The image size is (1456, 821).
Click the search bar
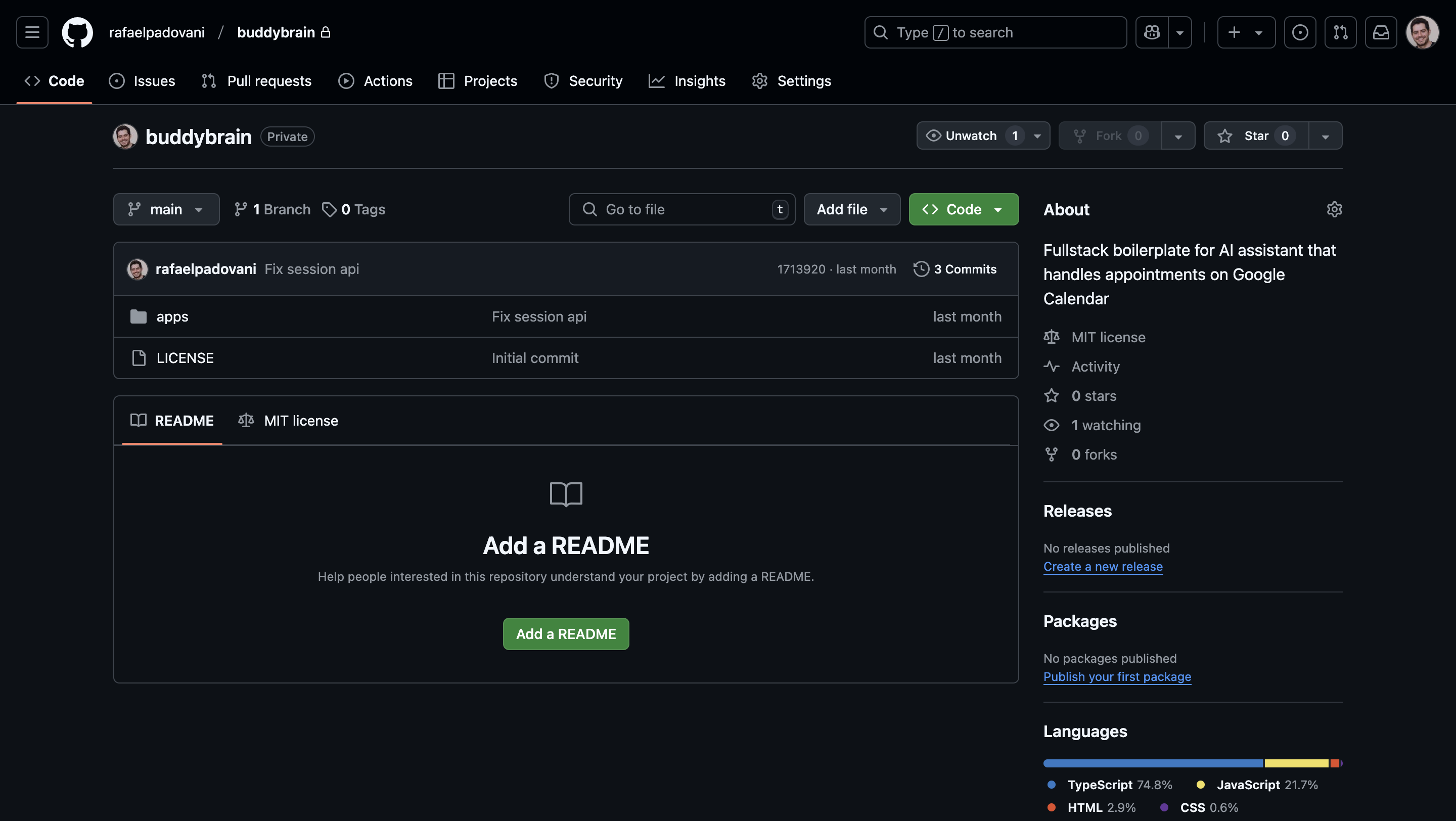click(x=995, y=32)
